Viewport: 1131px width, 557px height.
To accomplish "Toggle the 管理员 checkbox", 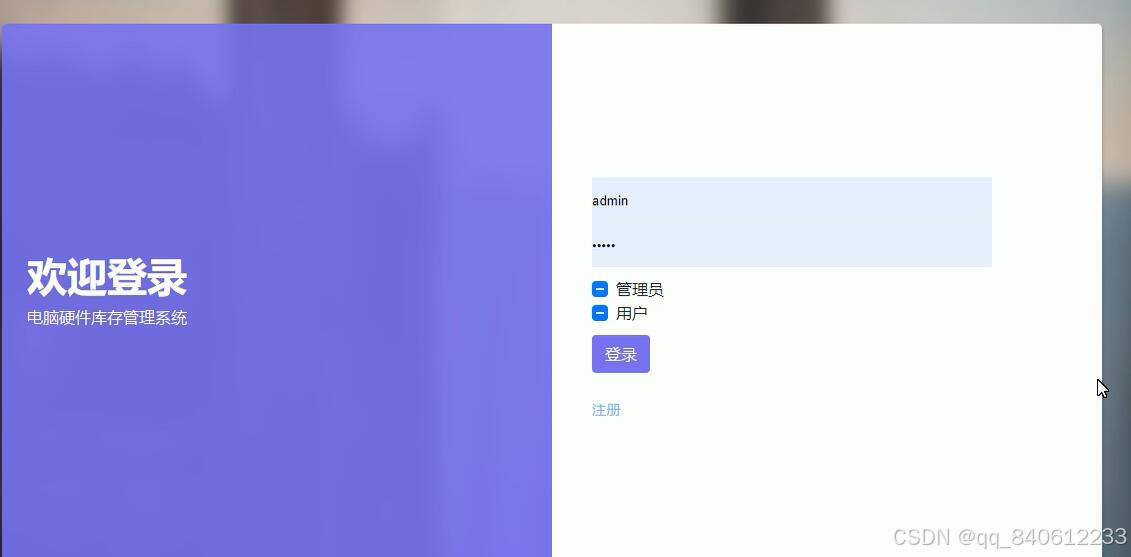I will pos(599,289).
